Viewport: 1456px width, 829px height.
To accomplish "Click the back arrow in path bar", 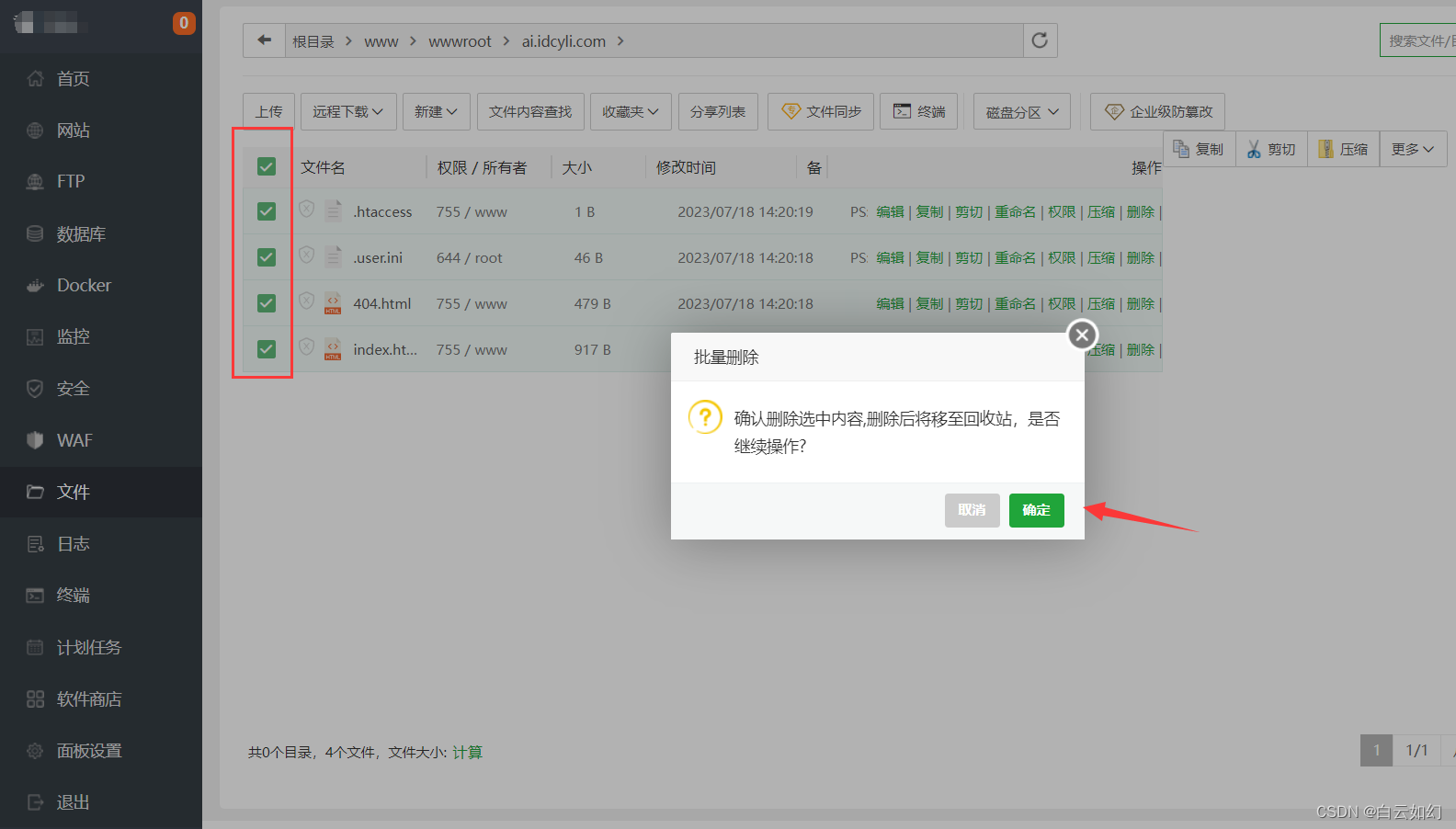I will click(x=265, y=40).
